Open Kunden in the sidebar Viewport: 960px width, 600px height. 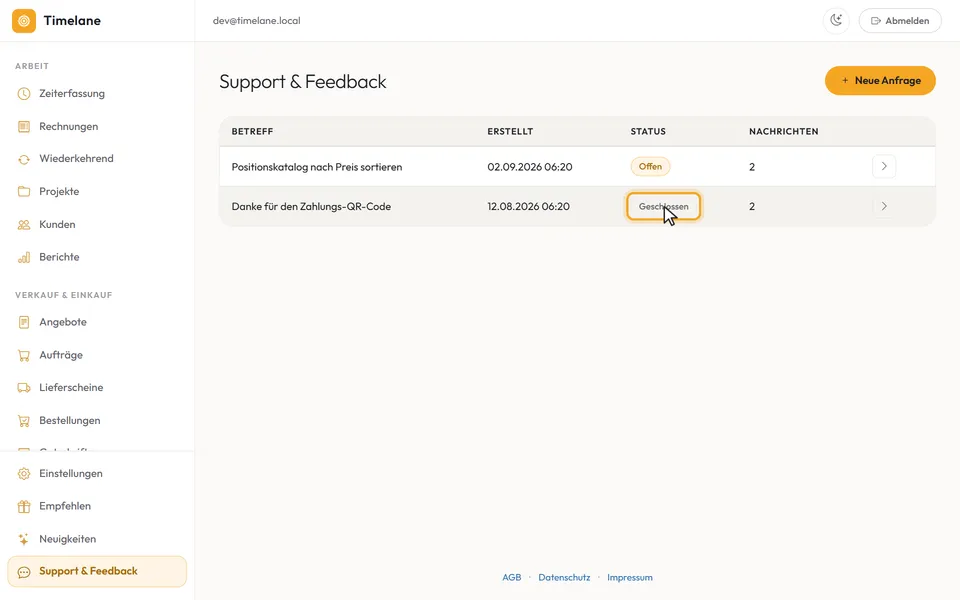point(97,225)
